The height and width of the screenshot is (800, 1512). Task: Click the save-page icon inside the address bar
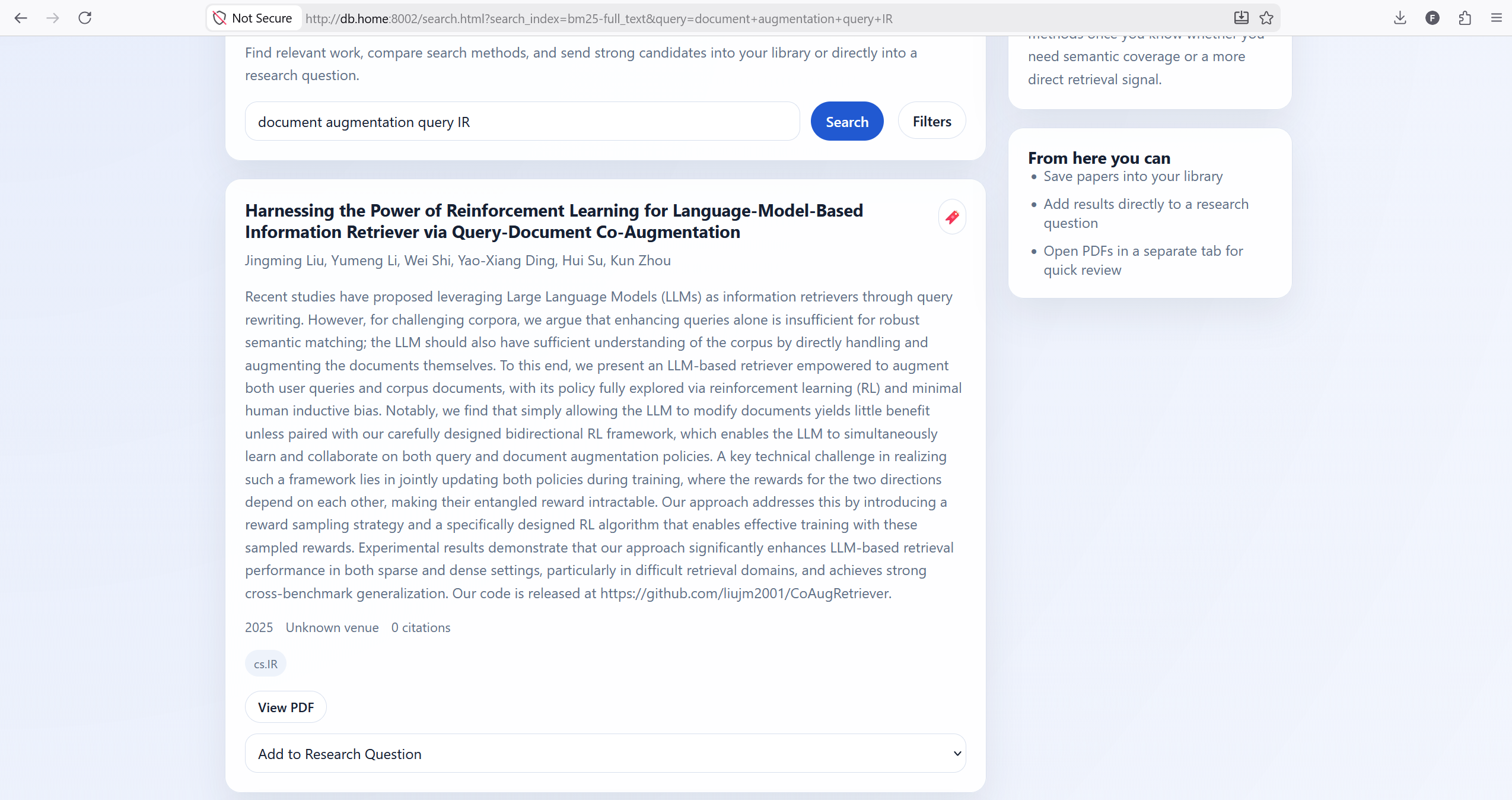pyautogui.click(x=1240, y=18)
